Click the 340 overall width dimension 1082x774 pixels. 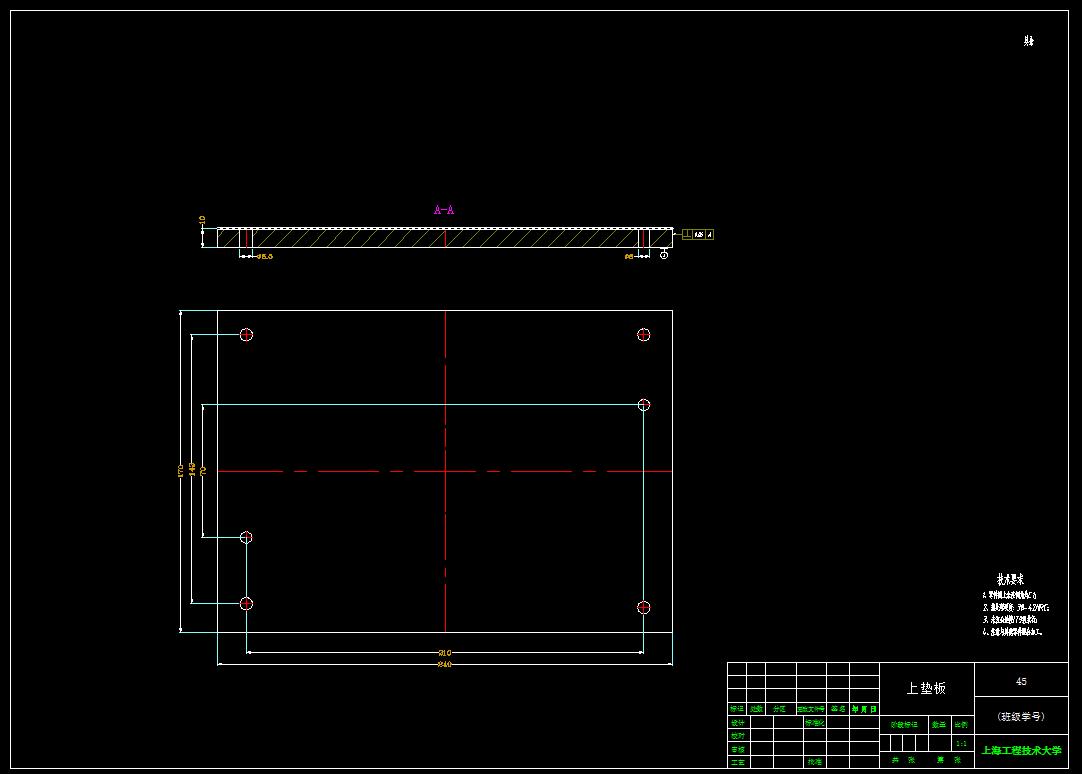444,664
